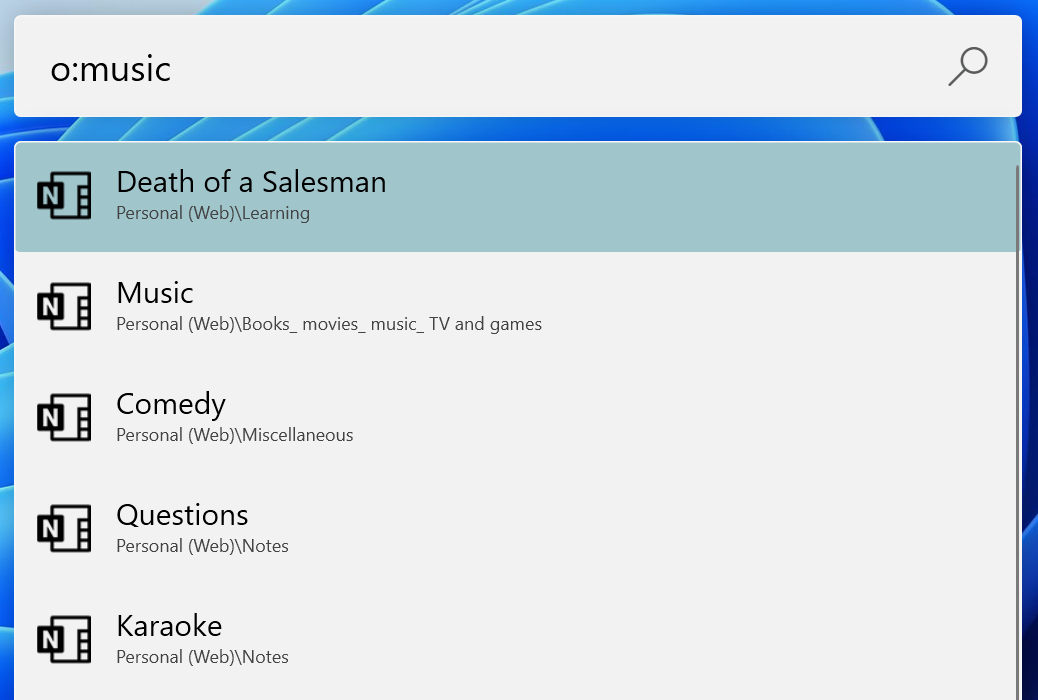Open the Death of a Salesman note
Image resolution: width=1038 pixels, height=700 pixels.
(x=251, y=183)
